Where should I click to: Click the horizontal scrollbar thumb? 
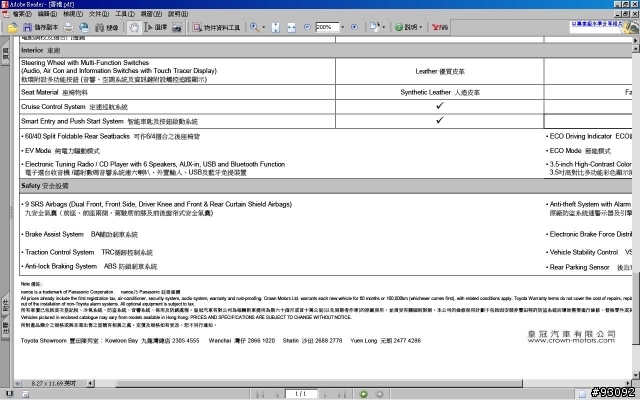pyautogui.click(x=319, y=384)
